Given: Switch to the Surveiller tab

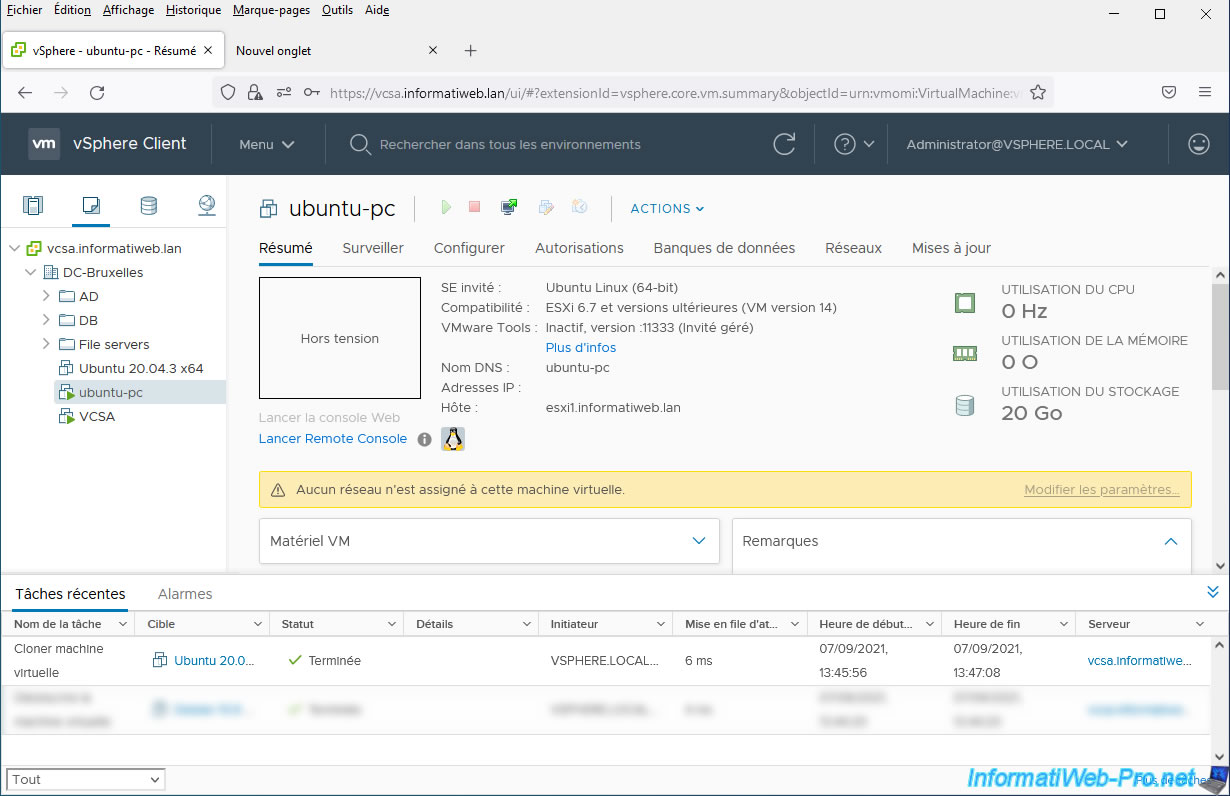Looking at the screenshot, I should pos(373,248).
